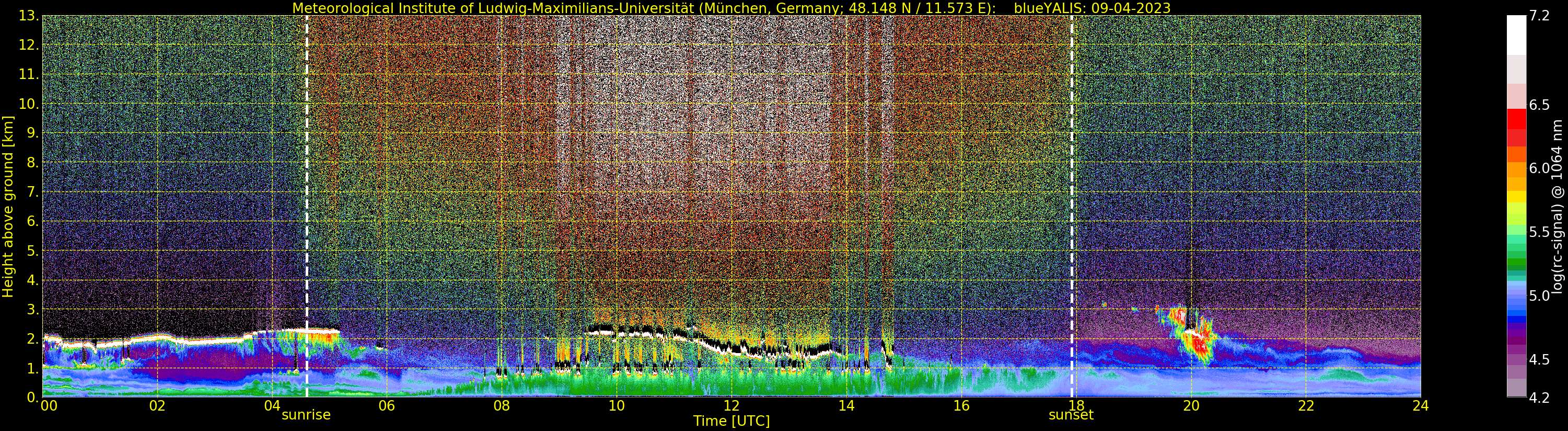This screenshot has width=1568, height=431.
Task: Click the height tick label '11.'
Action: 28,74
